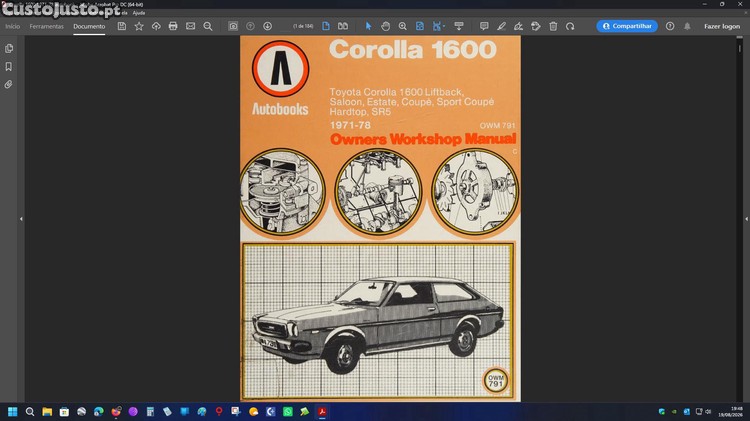Open the bookmarks panel icon
750x421 pixels.
9,66
